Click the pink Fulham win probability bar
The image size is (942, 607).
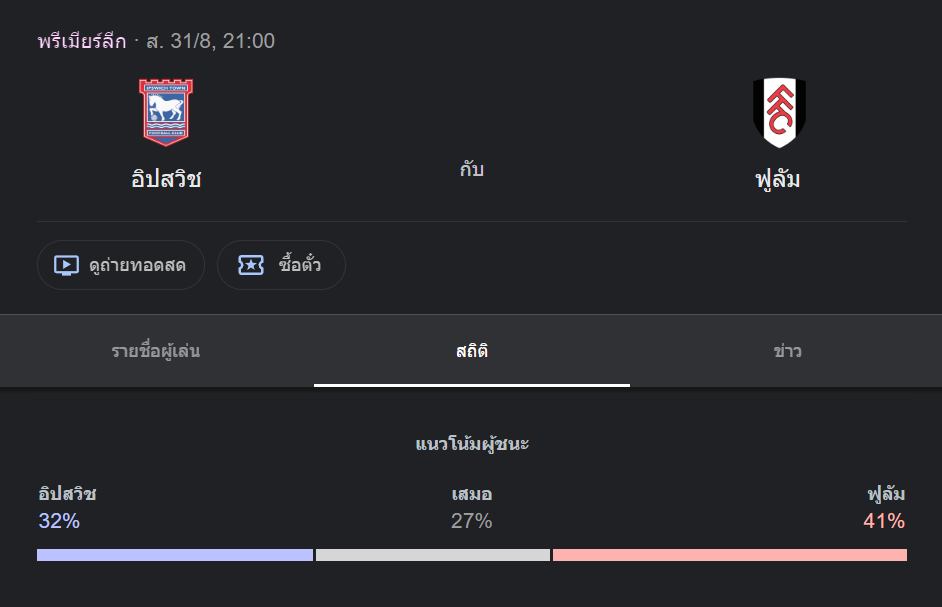(x=730, y=555)
